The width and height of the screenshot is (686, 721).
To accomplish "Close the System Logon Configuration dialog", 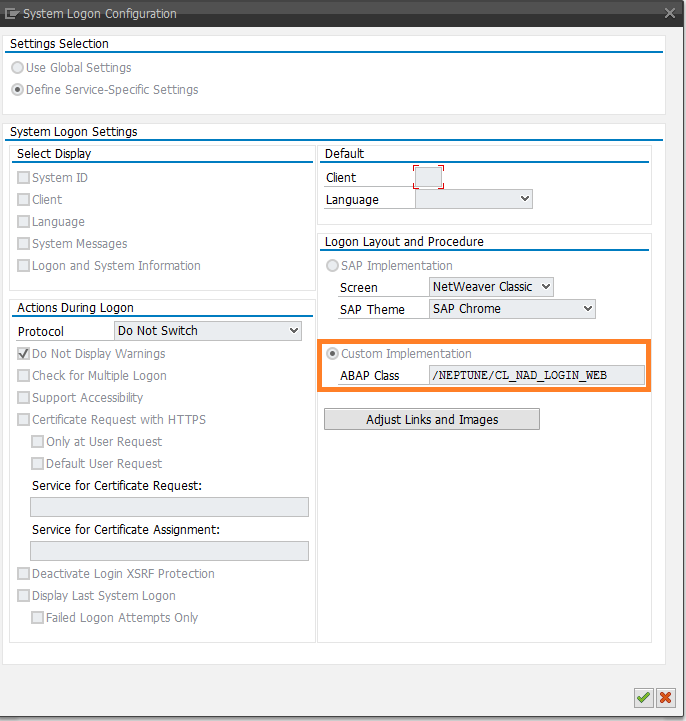I will click(x=670, y=13).
